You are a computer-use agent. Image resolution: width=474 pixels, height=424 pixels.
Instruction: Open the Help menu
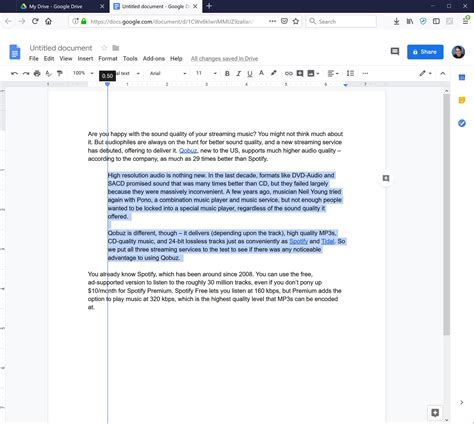(x=176, y=59)
